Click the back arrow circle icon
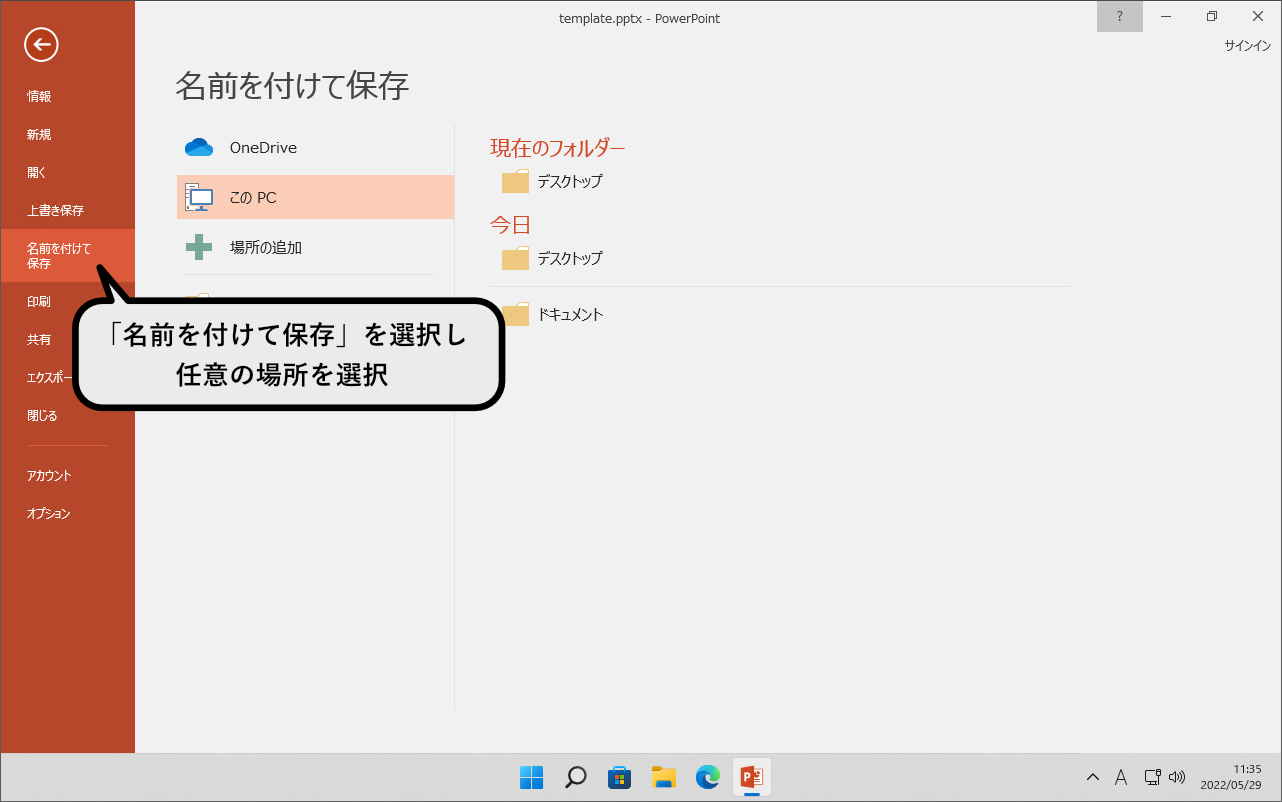 tap(42, 44)
